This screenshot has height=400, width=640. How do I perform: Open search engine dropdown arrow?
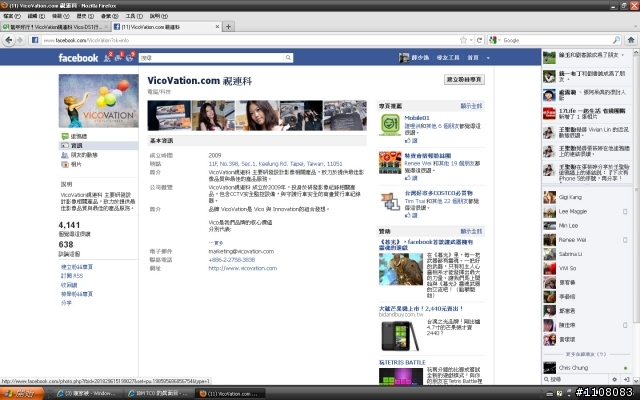click(499, 40)
